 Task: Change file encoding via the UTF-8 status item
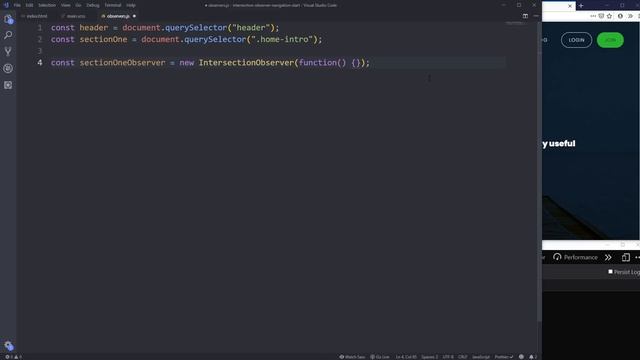tap(448, 357)
